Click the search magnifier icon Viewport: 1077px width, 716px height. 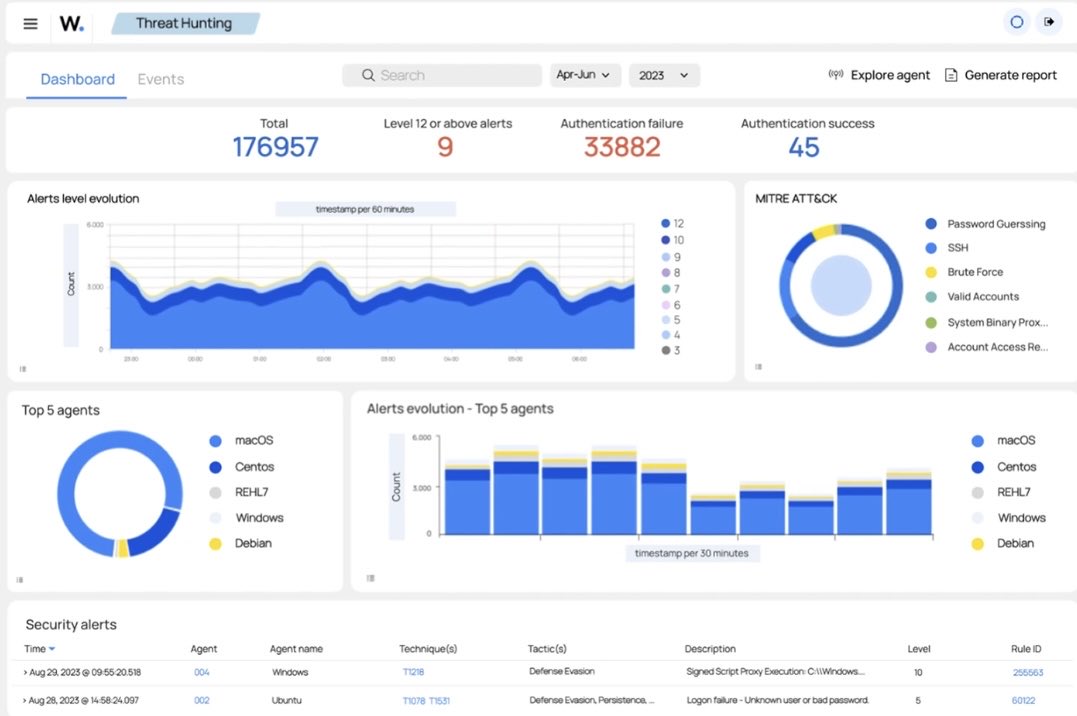click(368, 75)
